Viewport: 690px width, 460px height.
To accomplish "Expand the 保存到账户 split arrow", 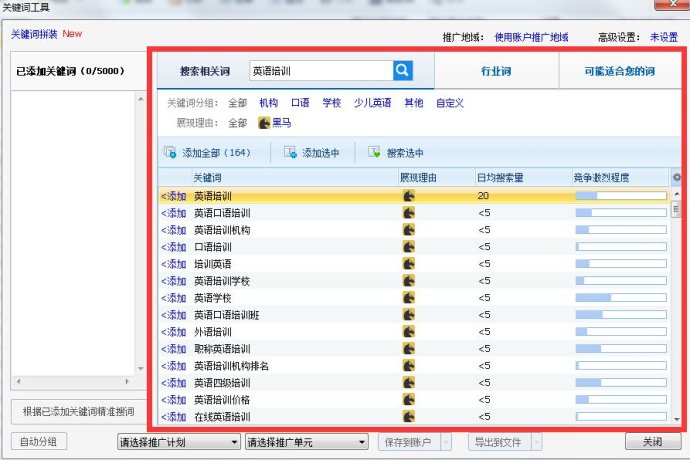I will coord(446,442).
